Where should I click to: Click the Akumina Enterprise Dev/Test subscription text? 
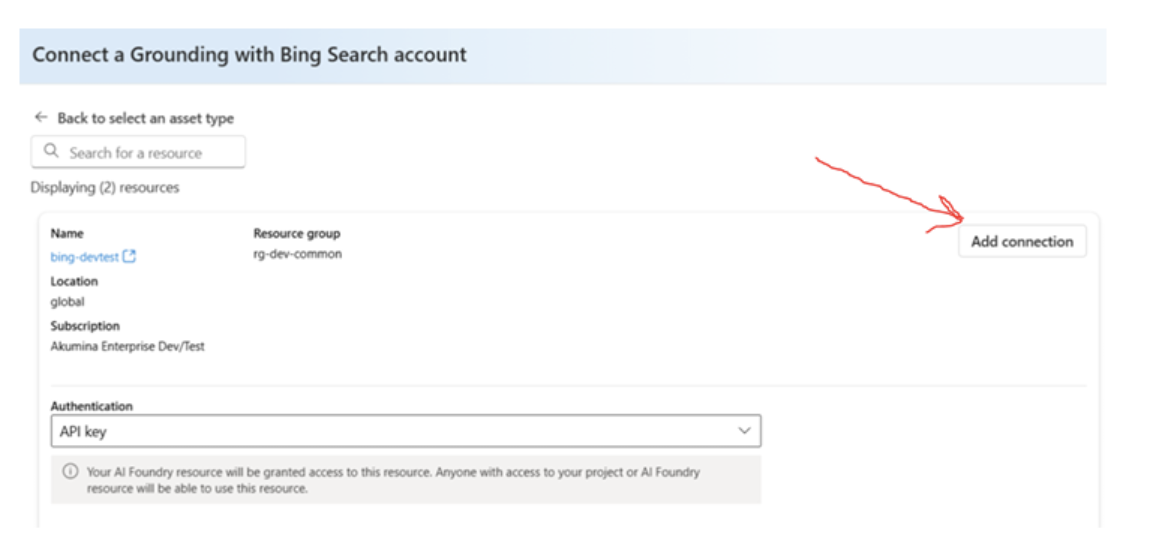[128, 346]
